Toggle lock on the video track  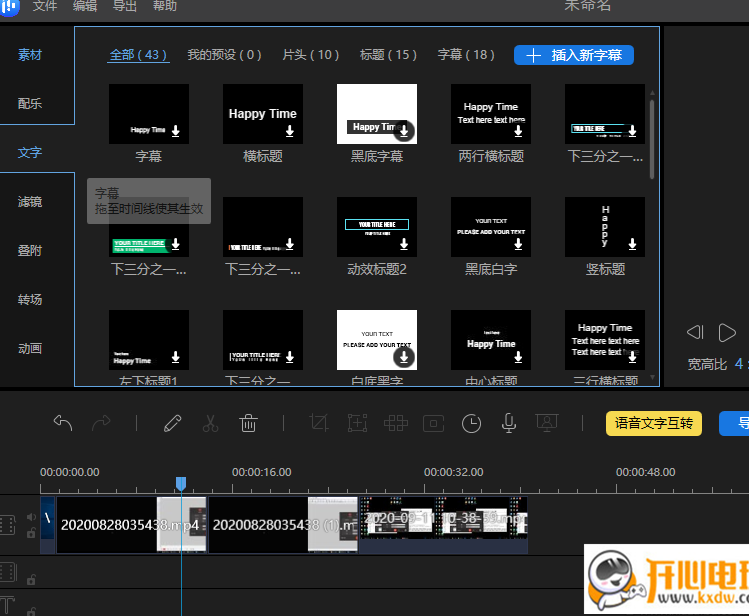coord(31,534)
